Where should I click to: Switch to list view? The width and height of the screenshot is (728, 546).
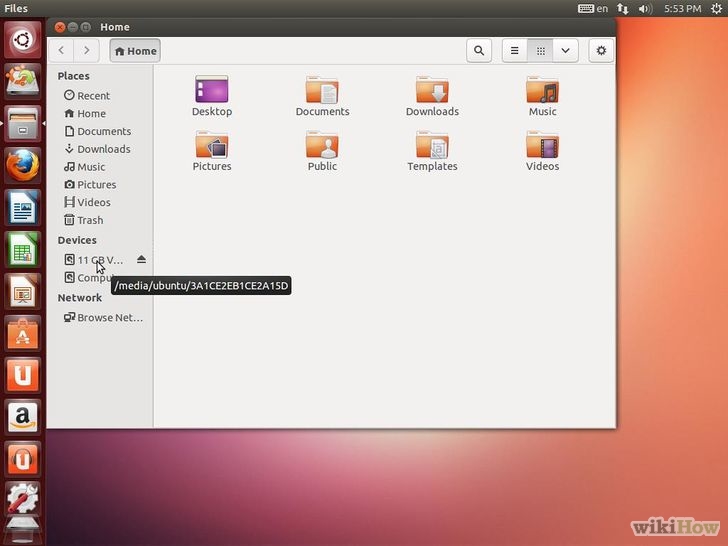(x=514, y=50)
